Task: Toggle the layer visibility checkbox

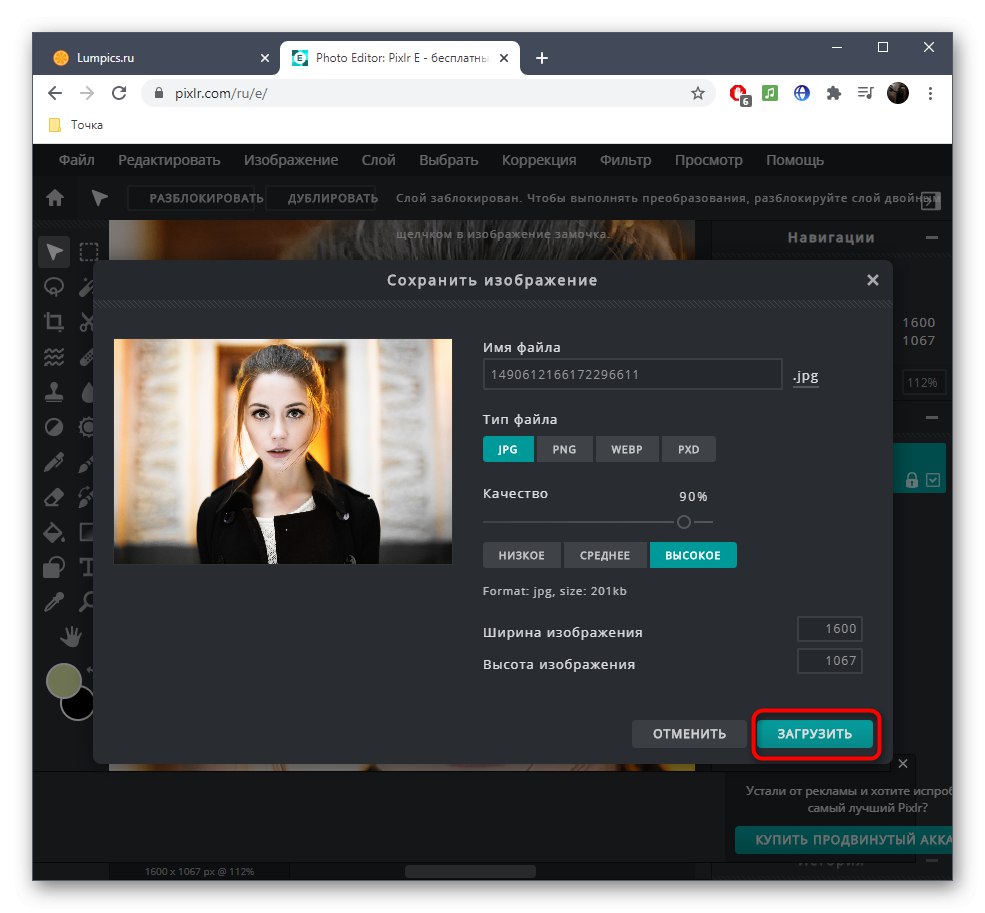Action: (933, 480)
